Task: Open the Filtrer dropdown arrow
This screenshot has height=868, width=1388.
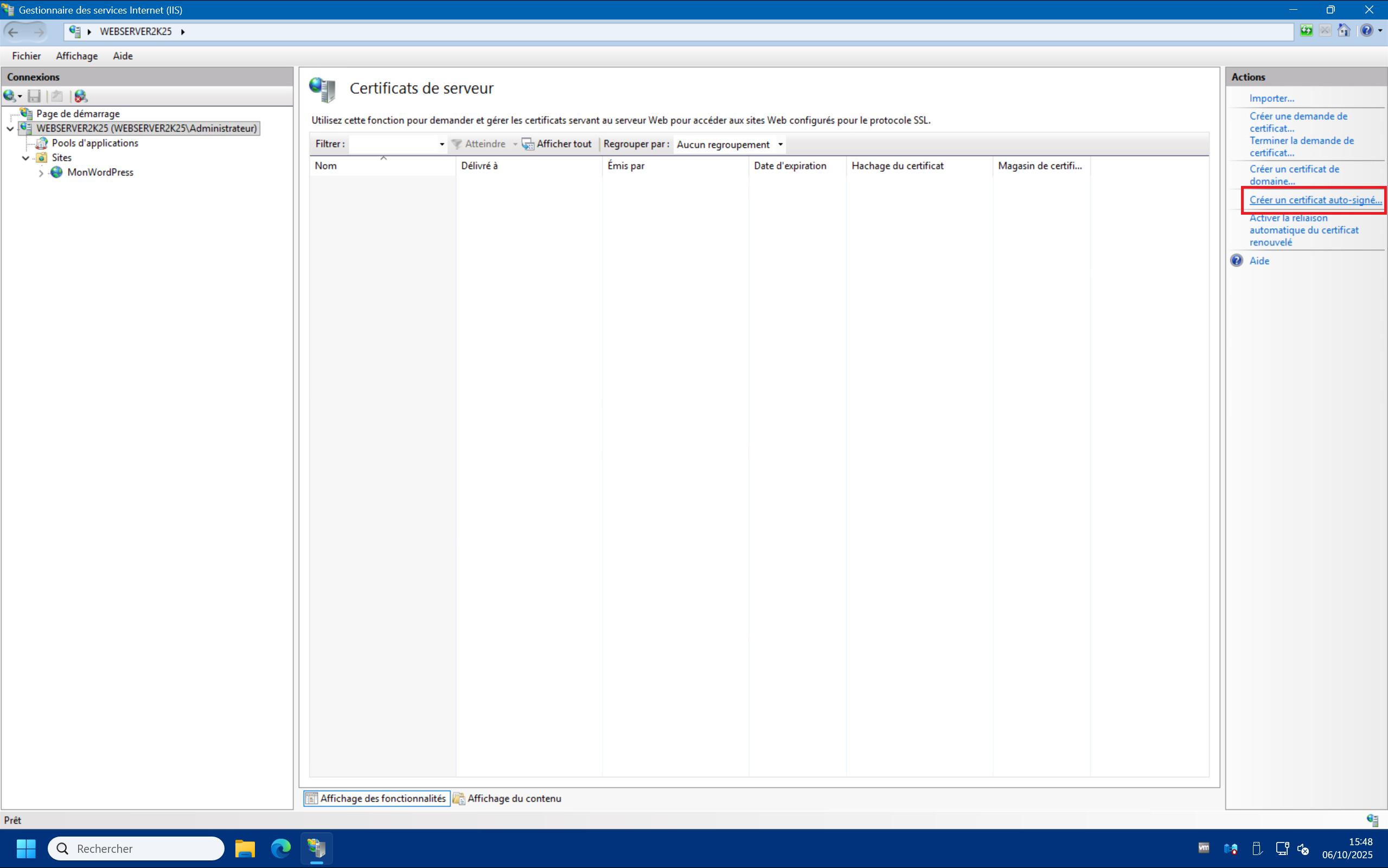Action: click(x=442, y=145)
